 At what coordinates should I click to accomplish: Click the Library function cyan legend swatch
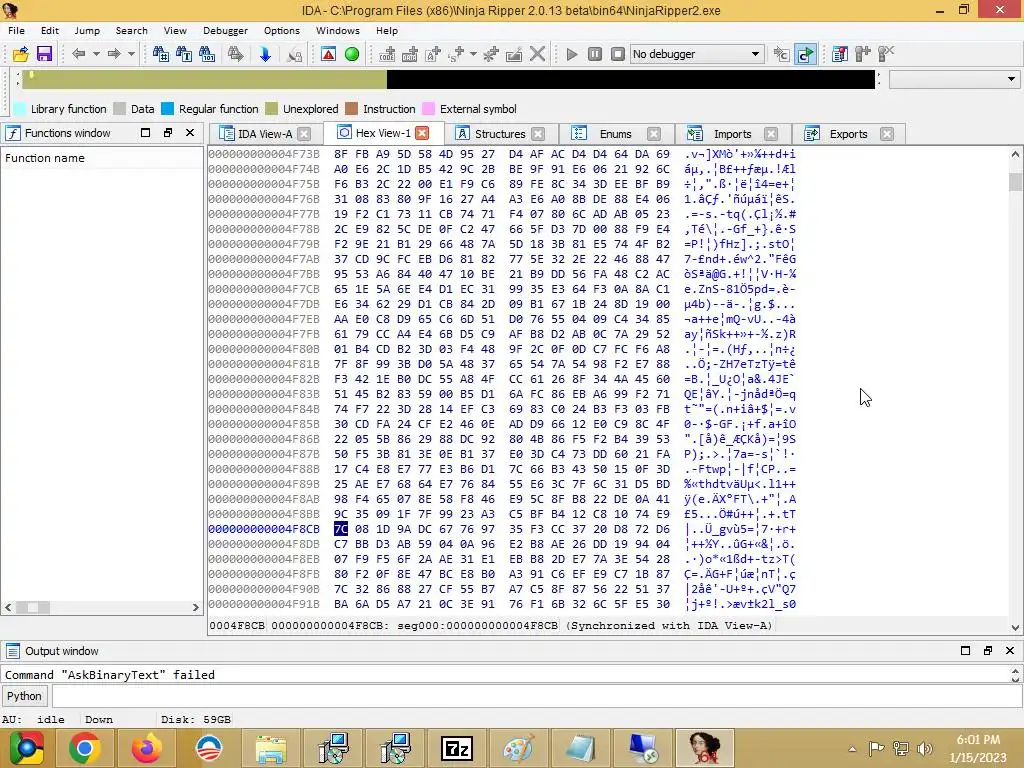(20, 109)
